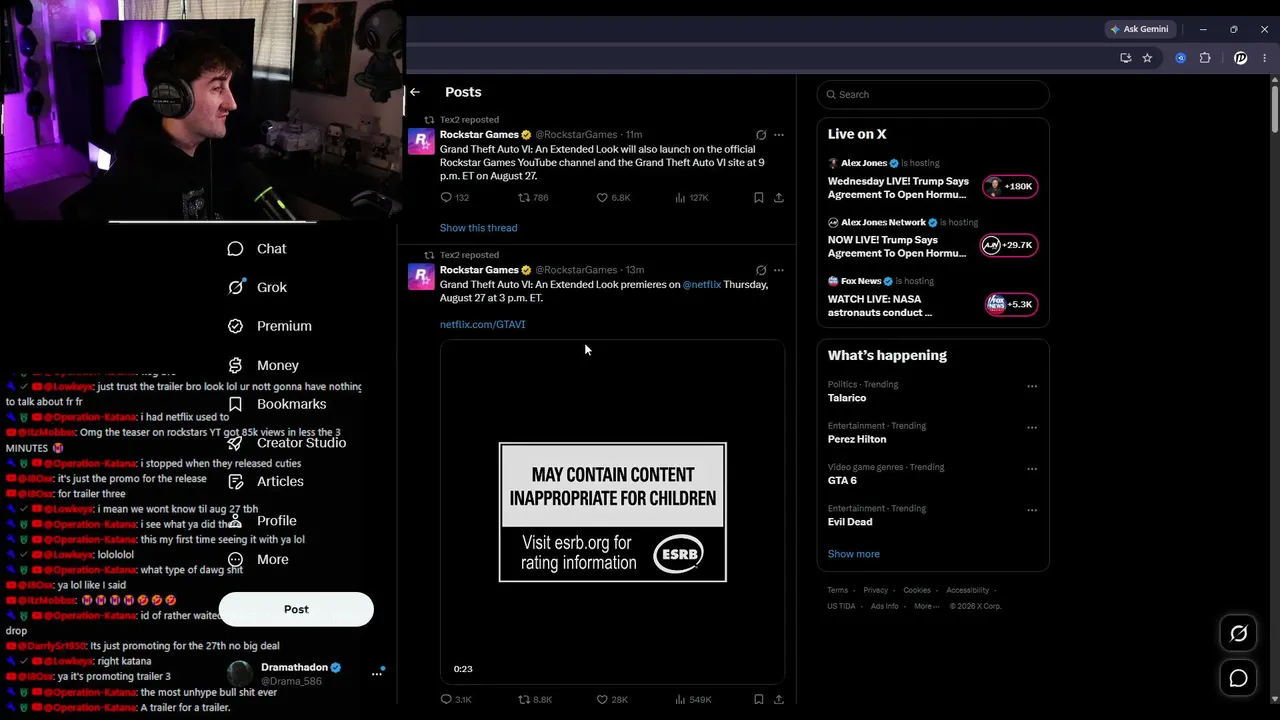Open Money in the X sidebar
Image resolution: width=1280 pixels, height=720 pixels.
coord(263,365)
